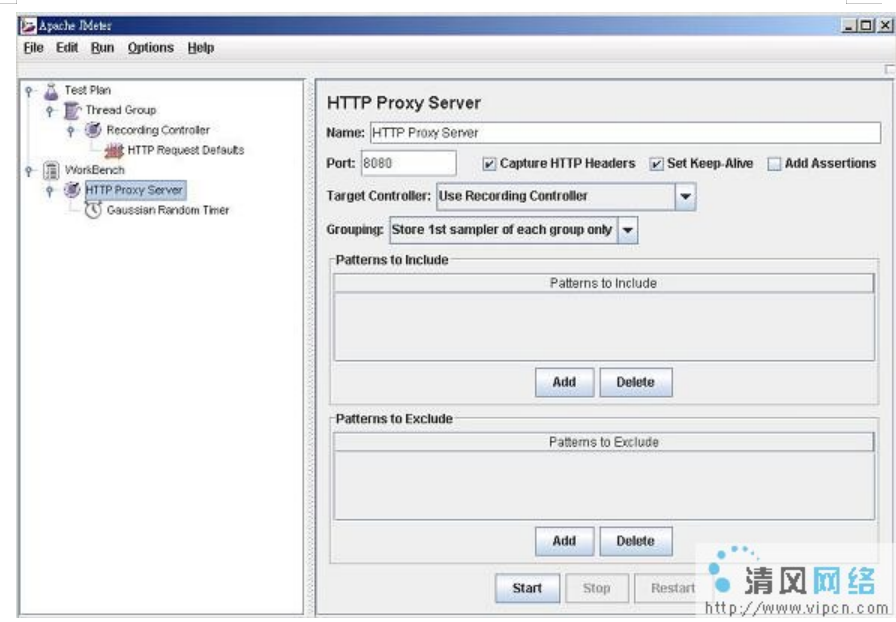Click the Start button
Screen dimensions: 896x622
(x=527, y=588)
